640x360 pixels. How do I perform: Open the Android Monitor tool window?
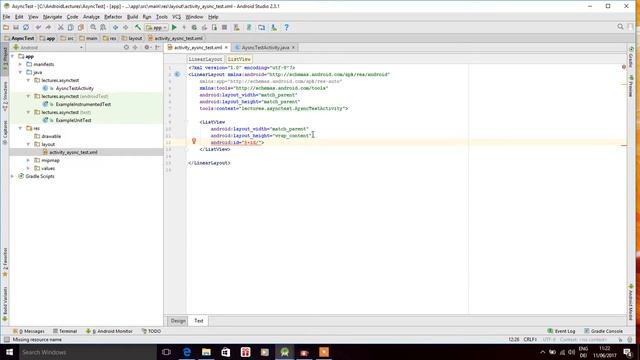pos(109,331)
